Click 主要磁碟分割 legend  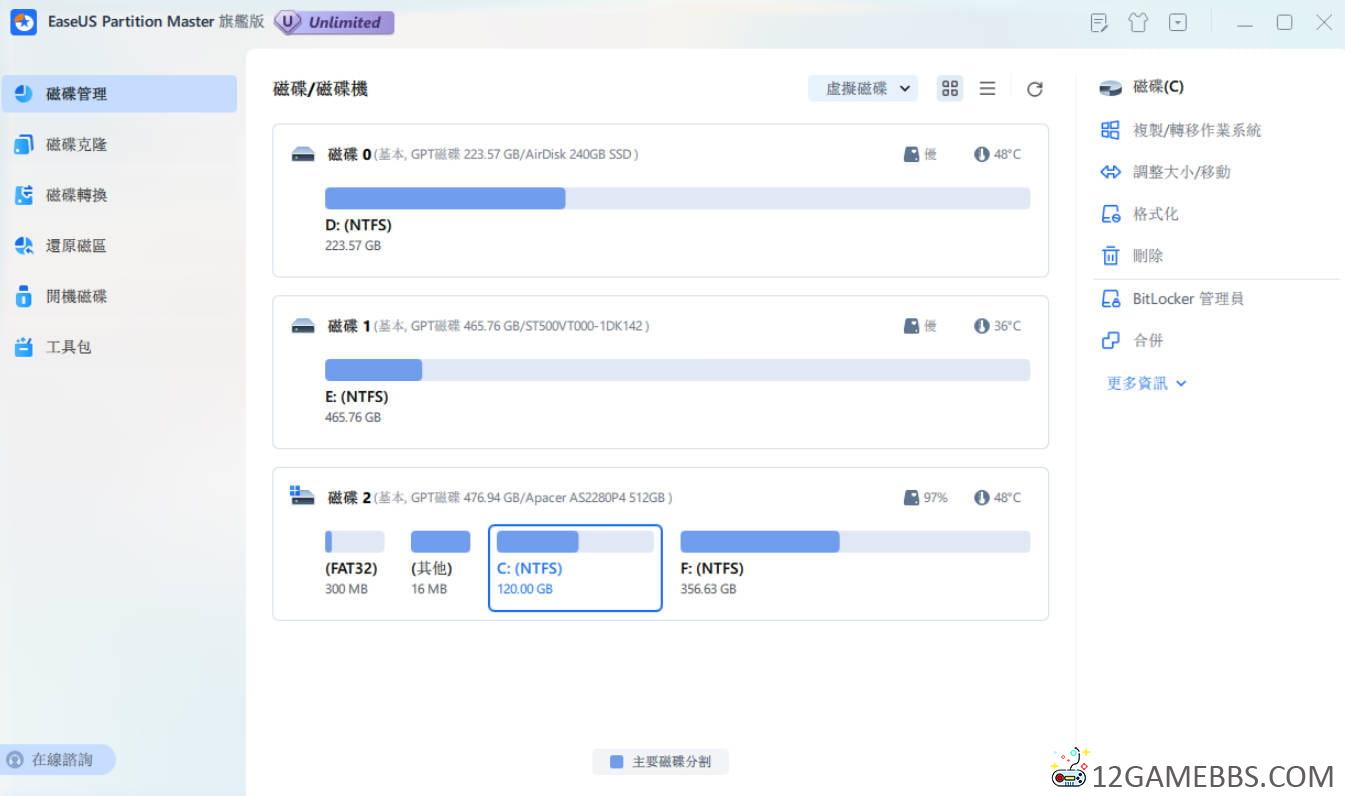coord(660,762)
